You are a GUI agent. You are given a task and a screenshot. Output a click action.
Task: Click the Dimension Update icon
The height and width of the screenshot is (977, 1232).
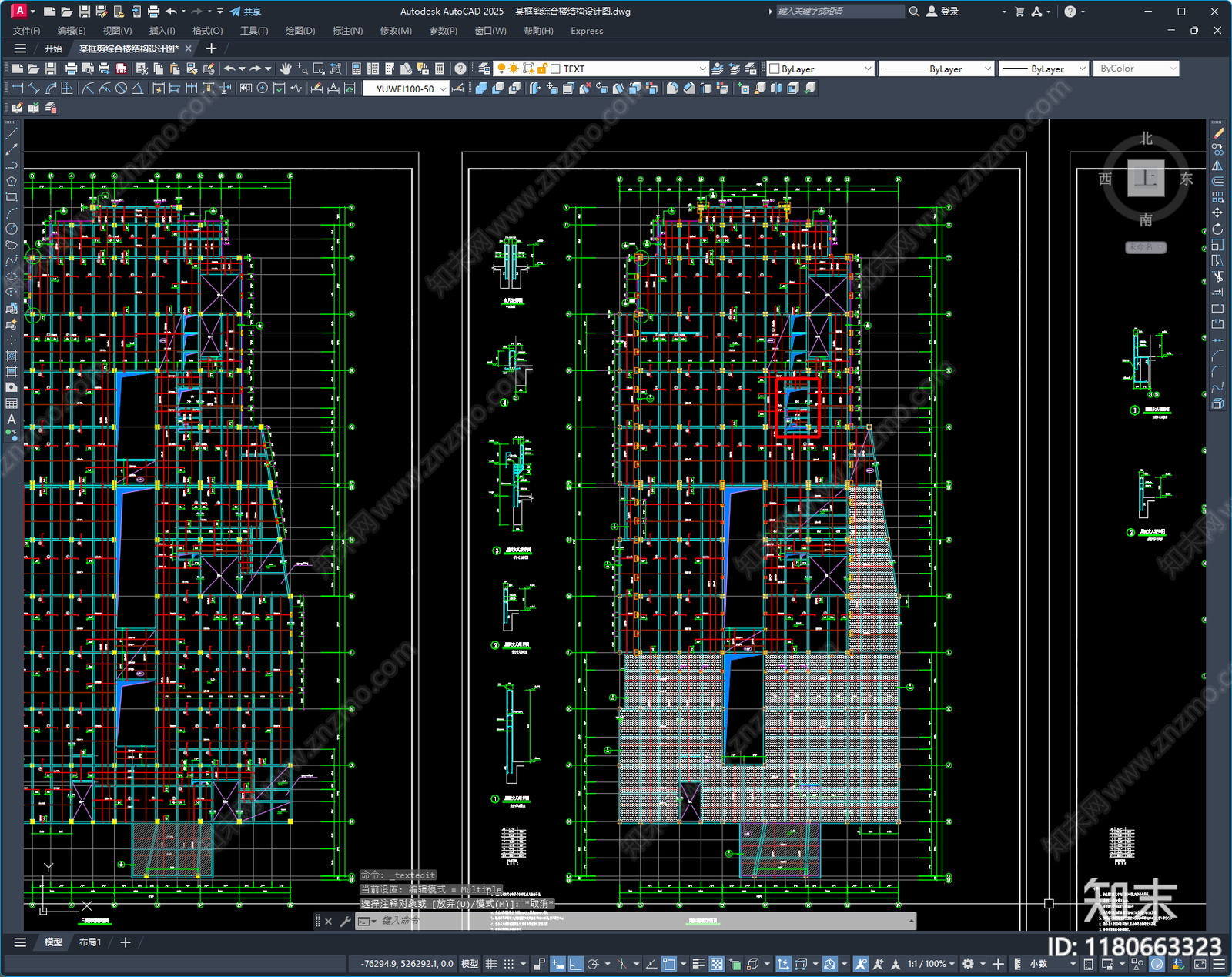point(350,89)
